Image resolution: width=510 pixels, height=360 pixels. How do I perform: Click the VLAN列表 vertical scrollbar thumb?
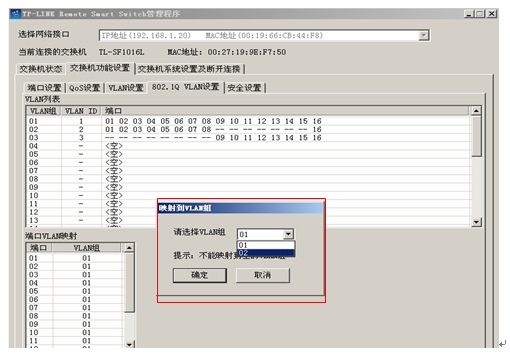coord(476,136)
